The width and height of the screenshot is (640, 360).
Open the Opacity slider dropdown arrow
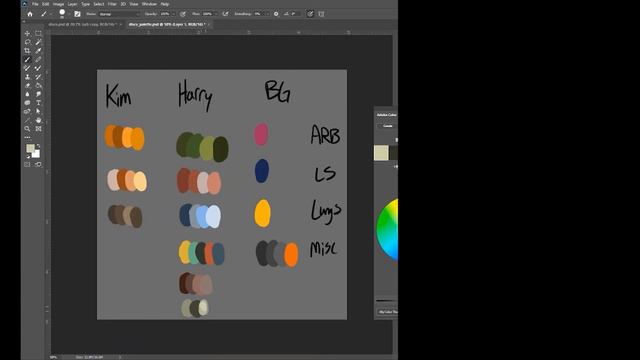(x=173, y=14)
